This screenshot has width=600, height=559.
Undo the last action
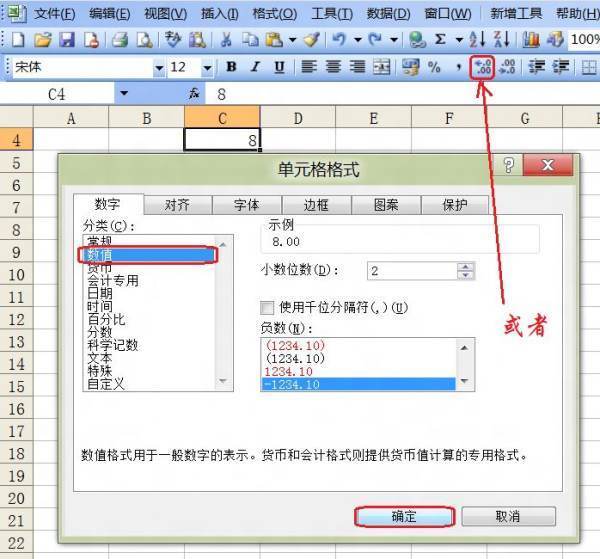(x=339, y=39)
